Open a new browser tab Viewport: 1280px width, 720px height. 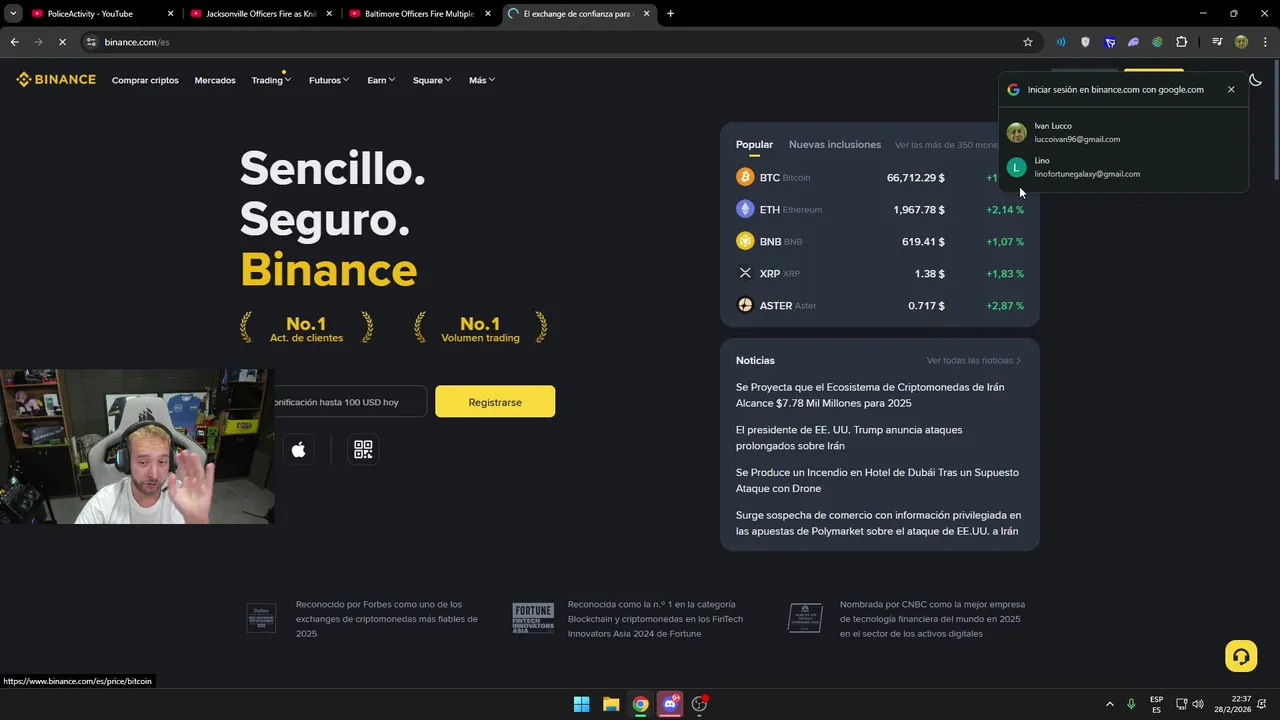(670, 14)
